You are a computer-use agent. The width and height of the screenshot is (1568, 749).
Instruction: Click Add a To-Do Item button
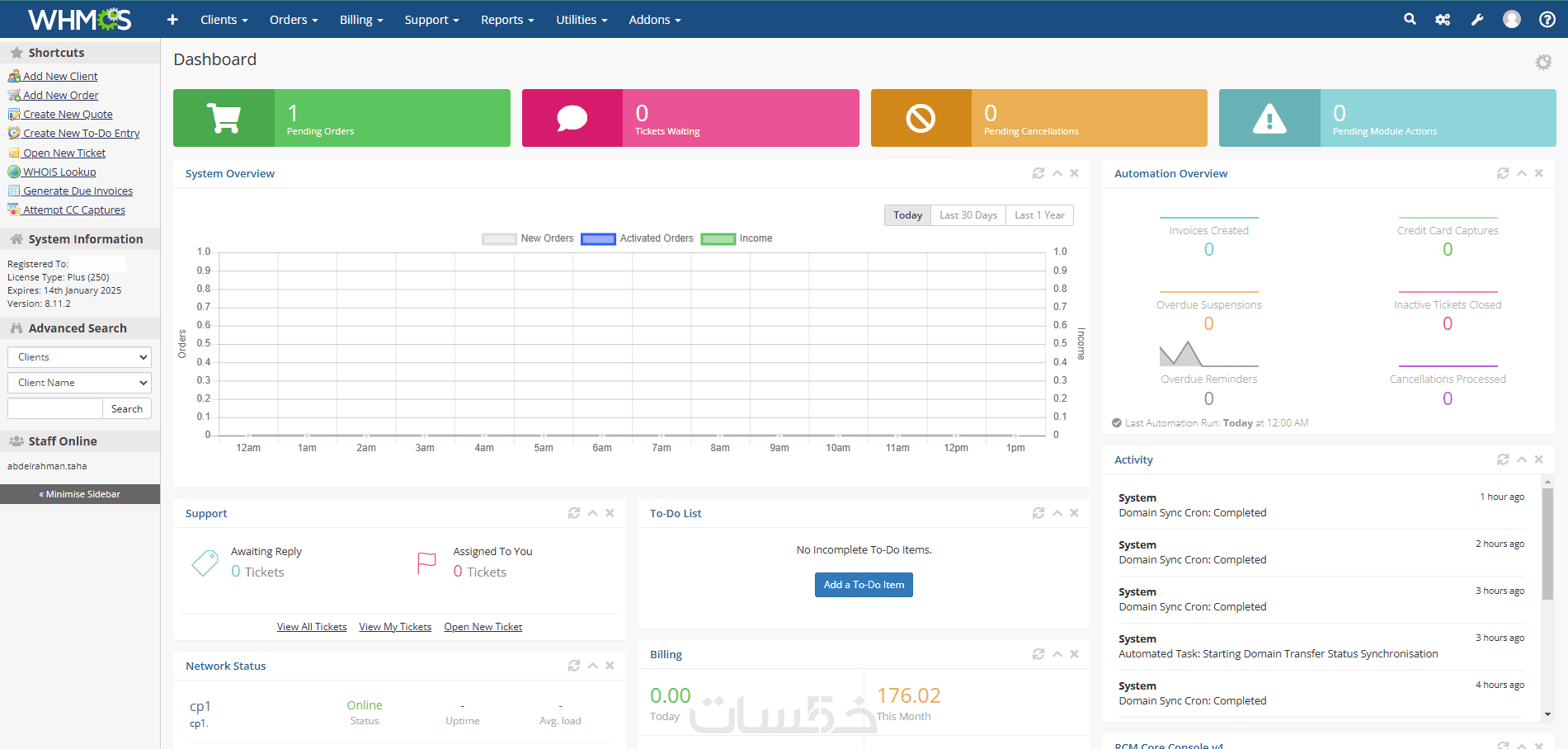click(x=864, y=585)
